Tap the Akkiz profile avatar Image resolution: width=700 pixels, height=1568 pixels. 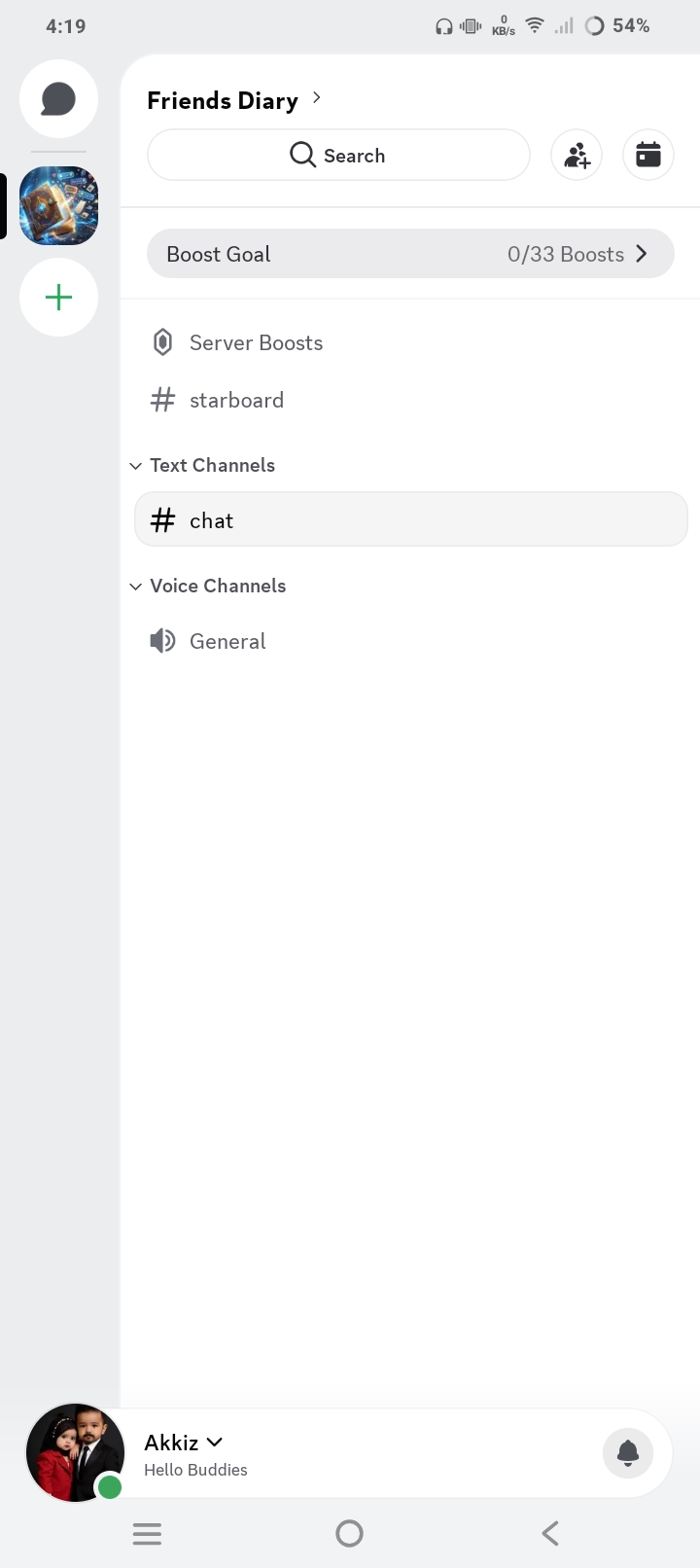click(x=75, y=1452)
